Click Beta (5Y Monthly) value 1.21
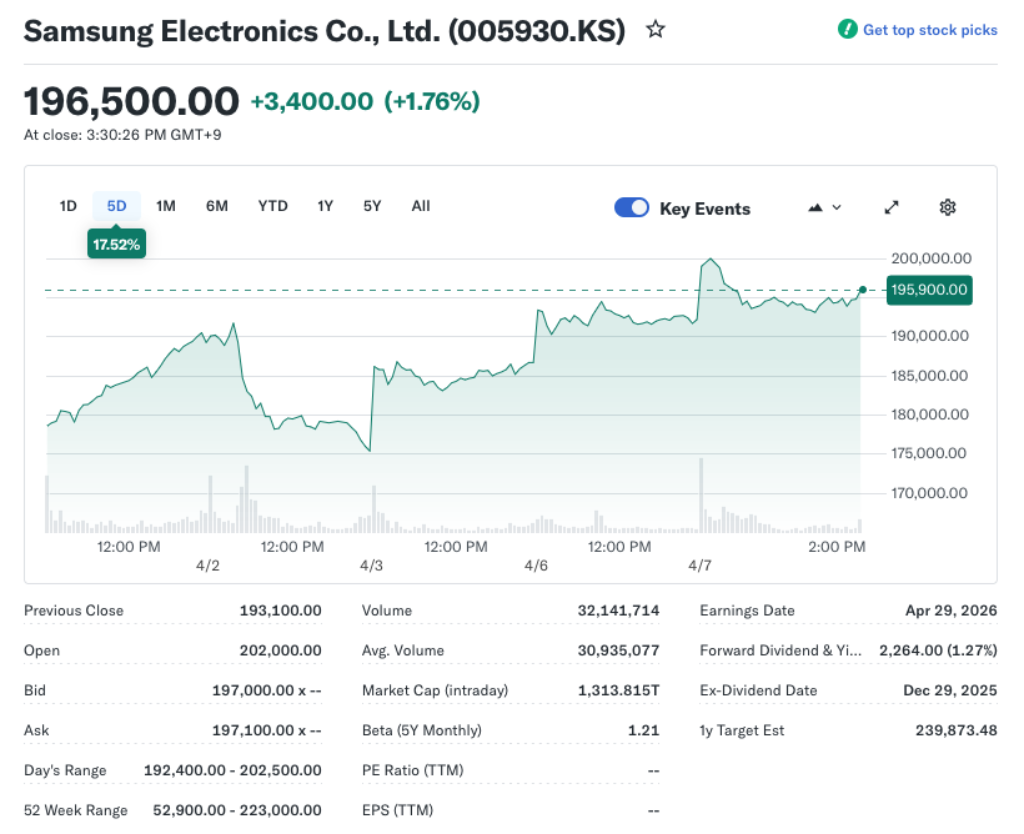This screenshot has width=1024, height=834. (x=644, y=730)
